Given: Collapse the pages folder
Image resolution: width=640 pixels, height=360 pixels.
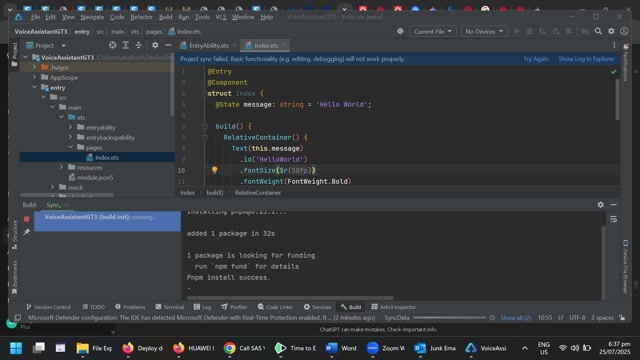Looking at the screenshot, I should [71, 147].
